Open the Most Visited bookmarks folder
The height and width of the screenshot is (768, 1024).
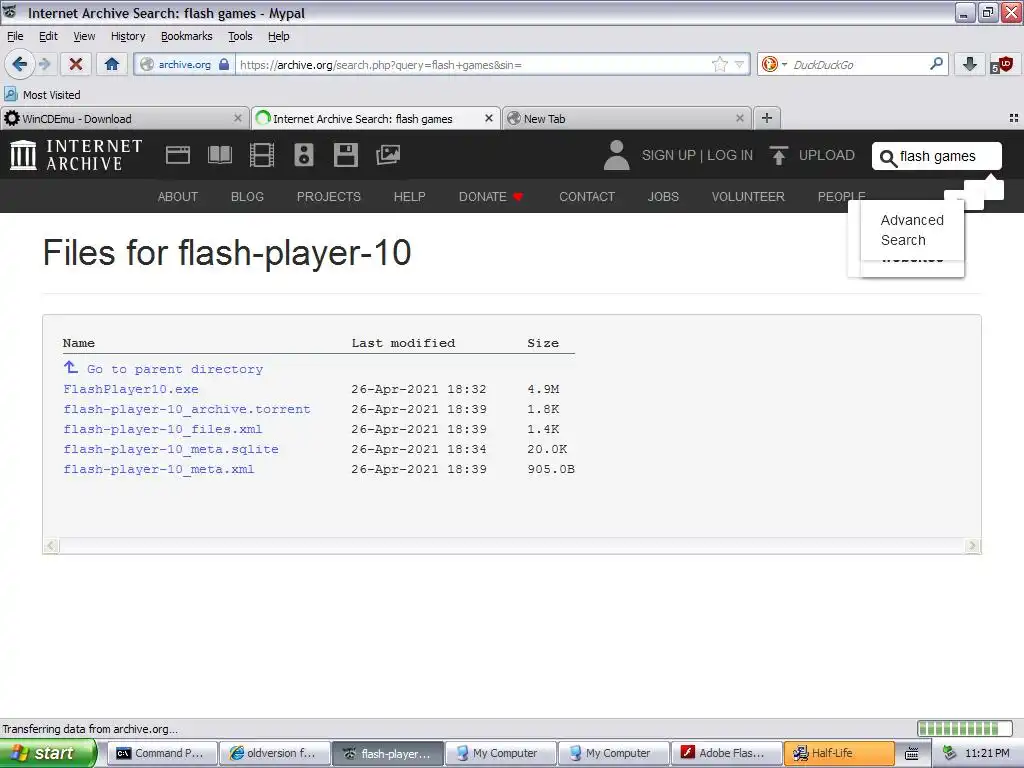pyautogui.click(x=42, y=95)
